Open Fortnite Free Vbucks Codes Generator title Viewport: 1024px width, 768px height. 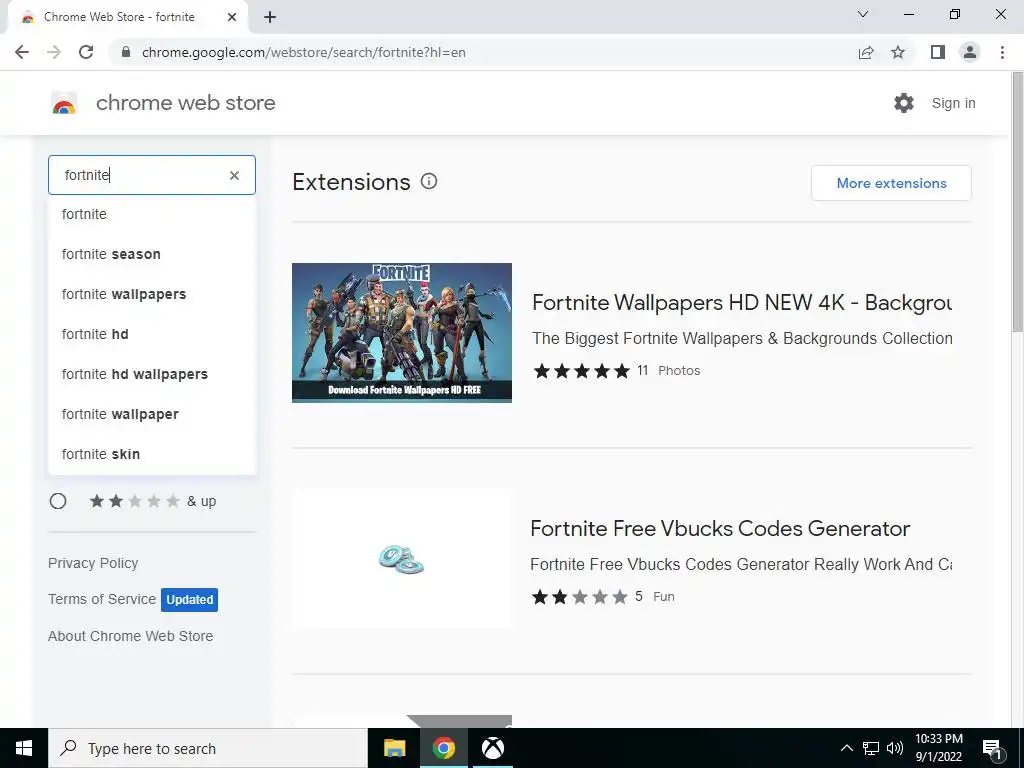(720, 528)
